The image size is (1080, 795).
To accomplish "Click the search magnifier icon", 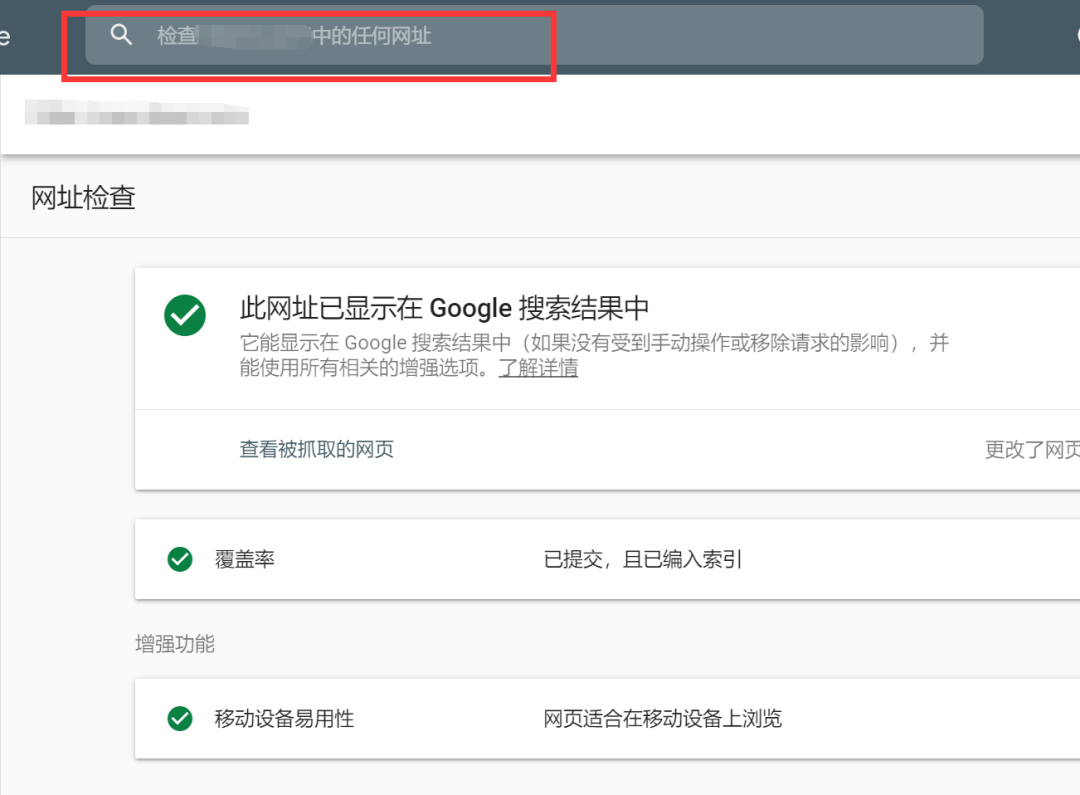I will tap(121, 34).
